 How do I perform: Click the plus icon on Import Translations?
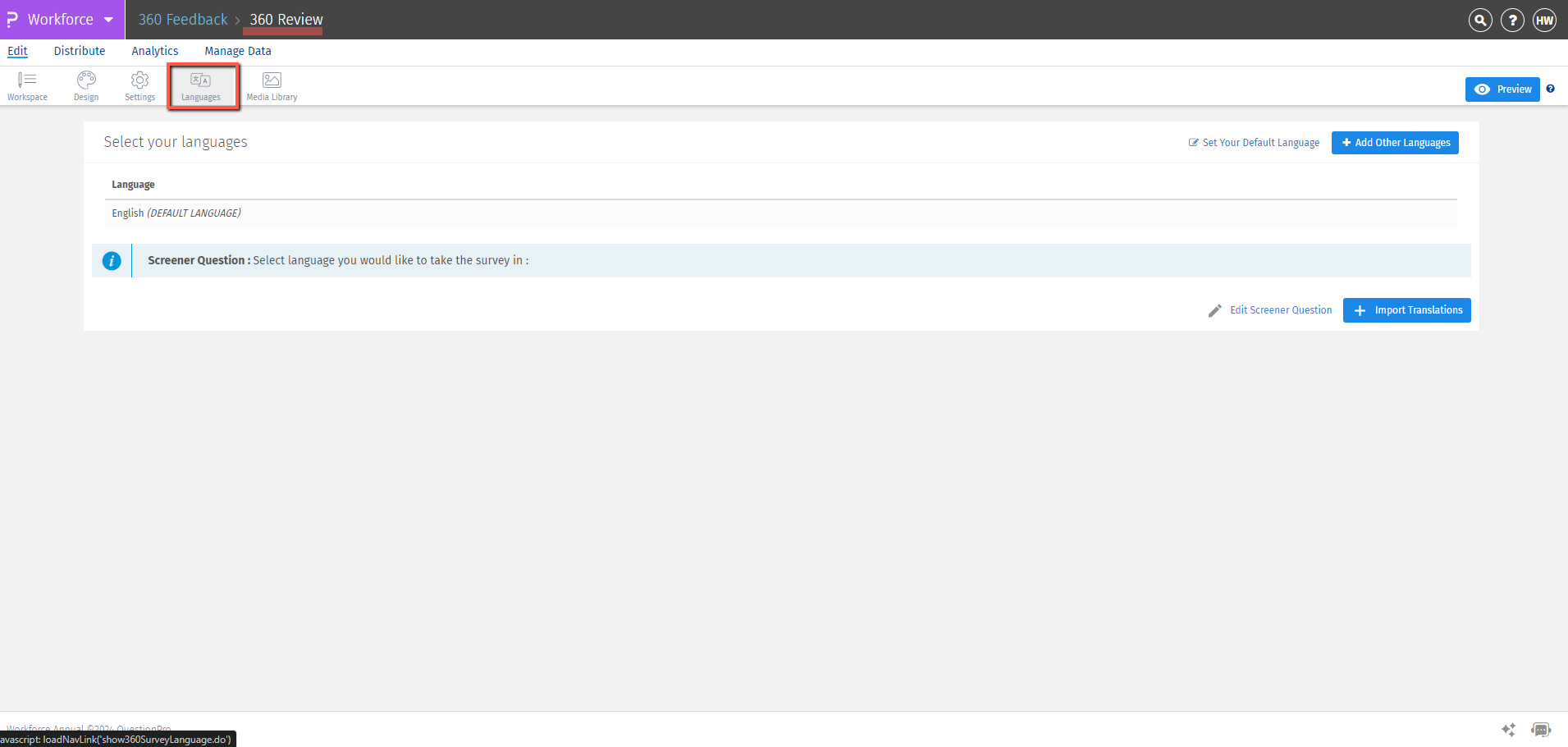click(x=1360, y=310)
